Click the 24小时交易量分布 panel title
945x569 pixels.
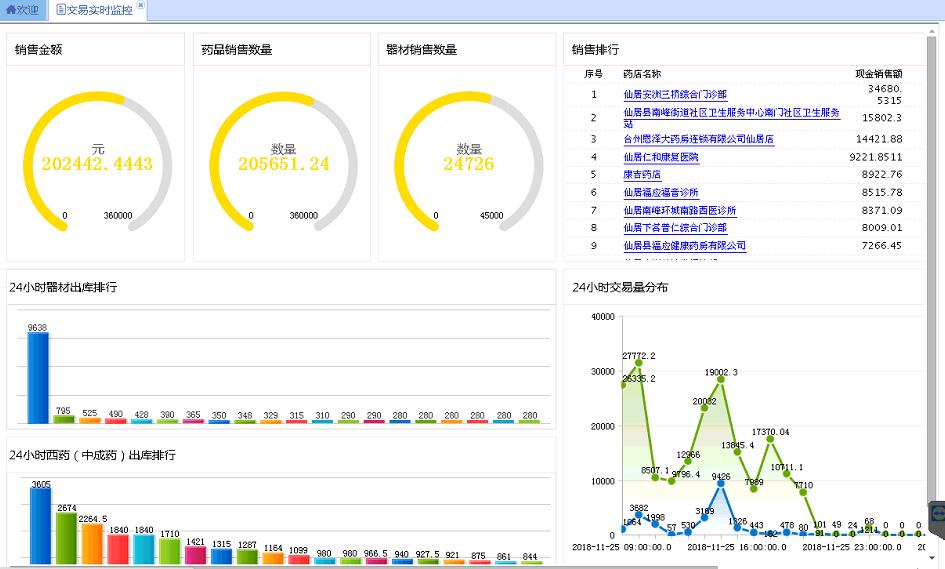click(620, 287)
